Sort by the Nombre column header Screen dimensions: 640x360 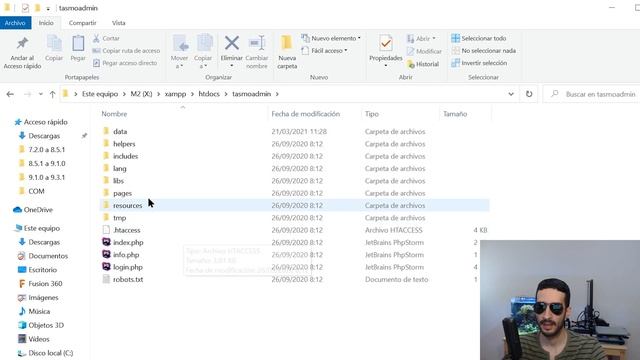tap(114, 114)
